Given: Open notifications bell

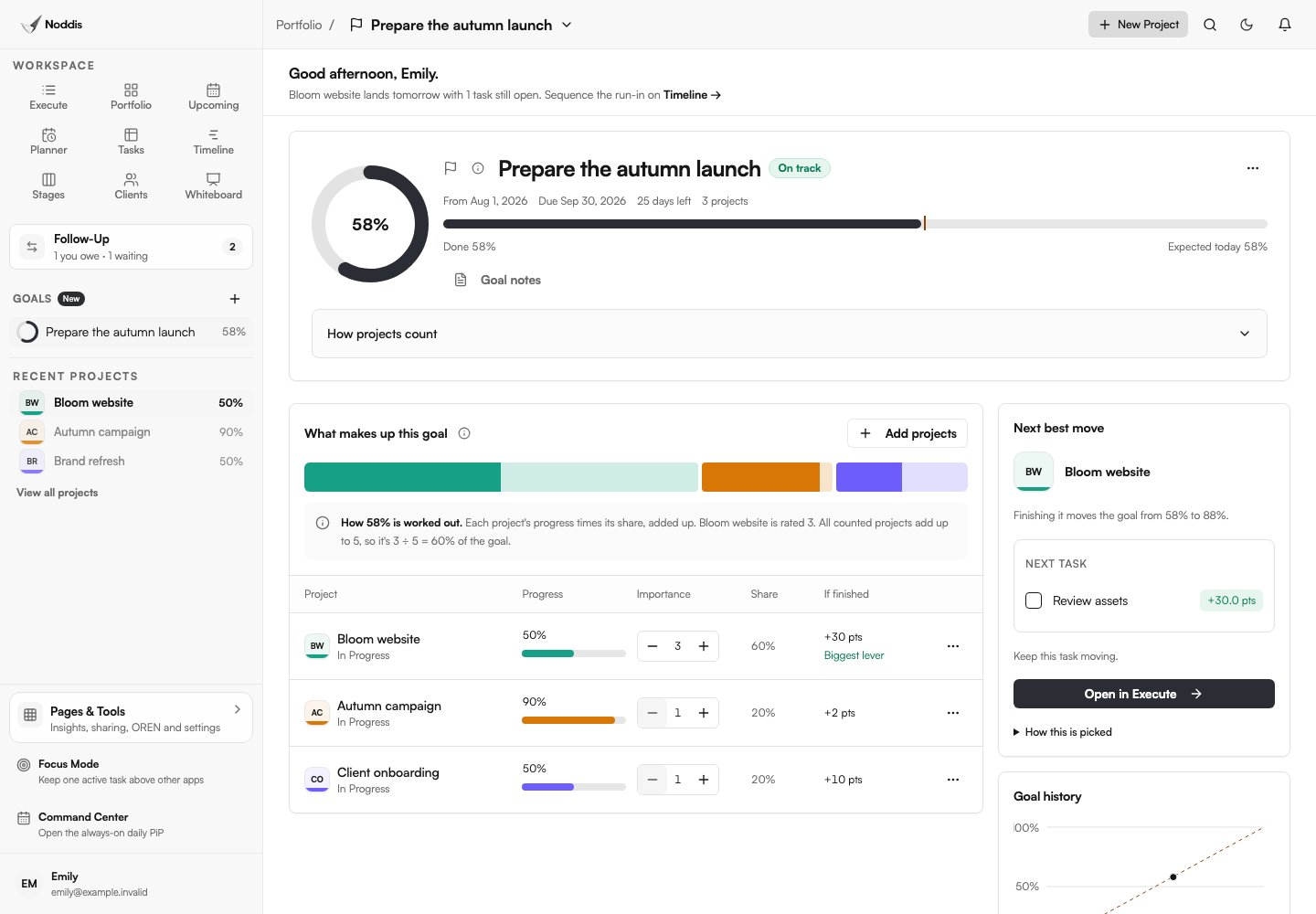Looking at the screenshot, I should 1285,25.
